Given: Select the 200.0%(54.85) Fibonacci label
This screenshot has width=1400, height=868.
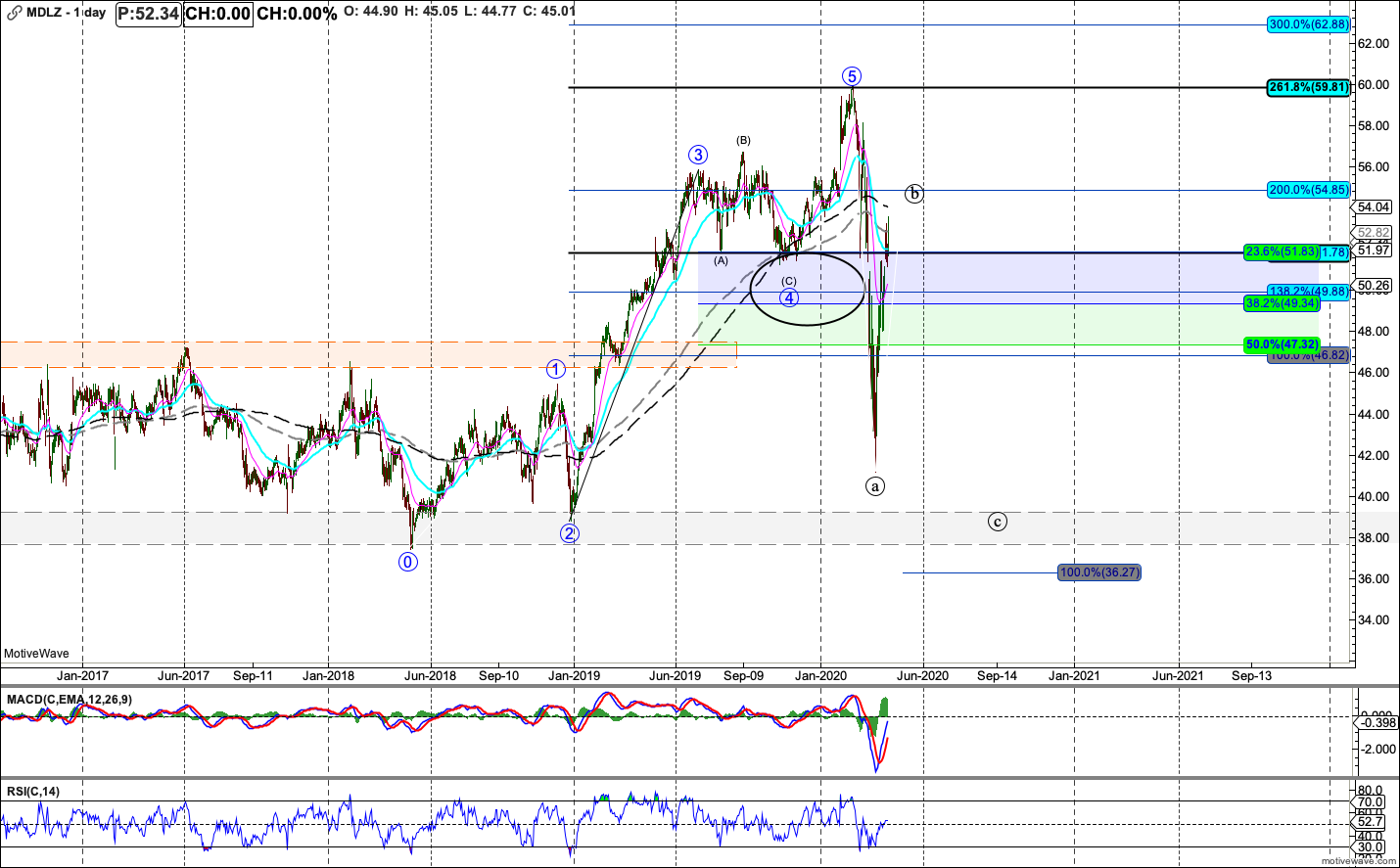Looking at the screenshot, I should coord(1309,190).
